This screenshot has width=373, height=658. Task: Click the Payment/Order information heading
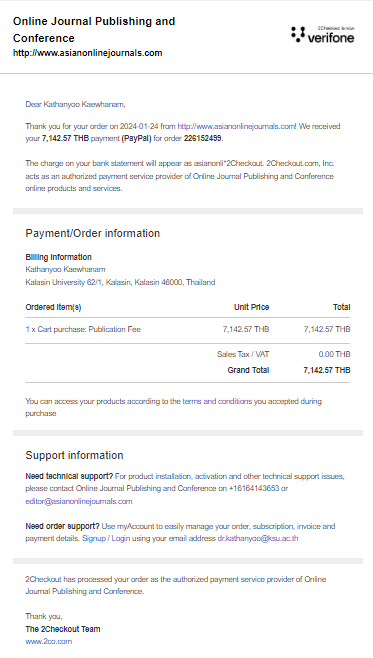pos(93,233)
